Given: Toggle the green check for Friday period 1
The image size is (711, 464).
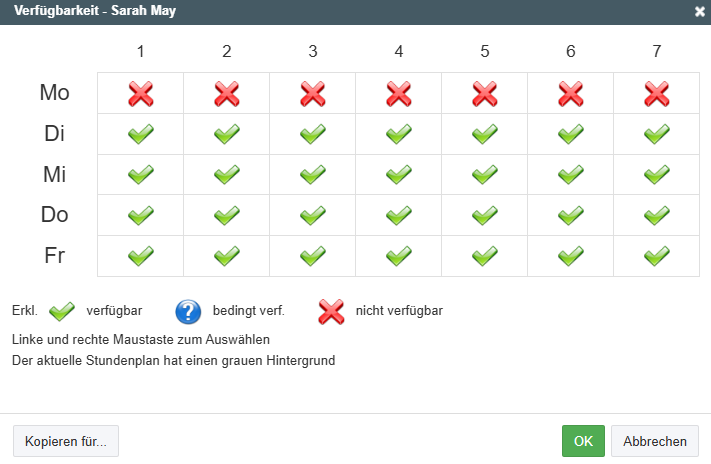Looking at the screenshot, I should pos(141,256).
